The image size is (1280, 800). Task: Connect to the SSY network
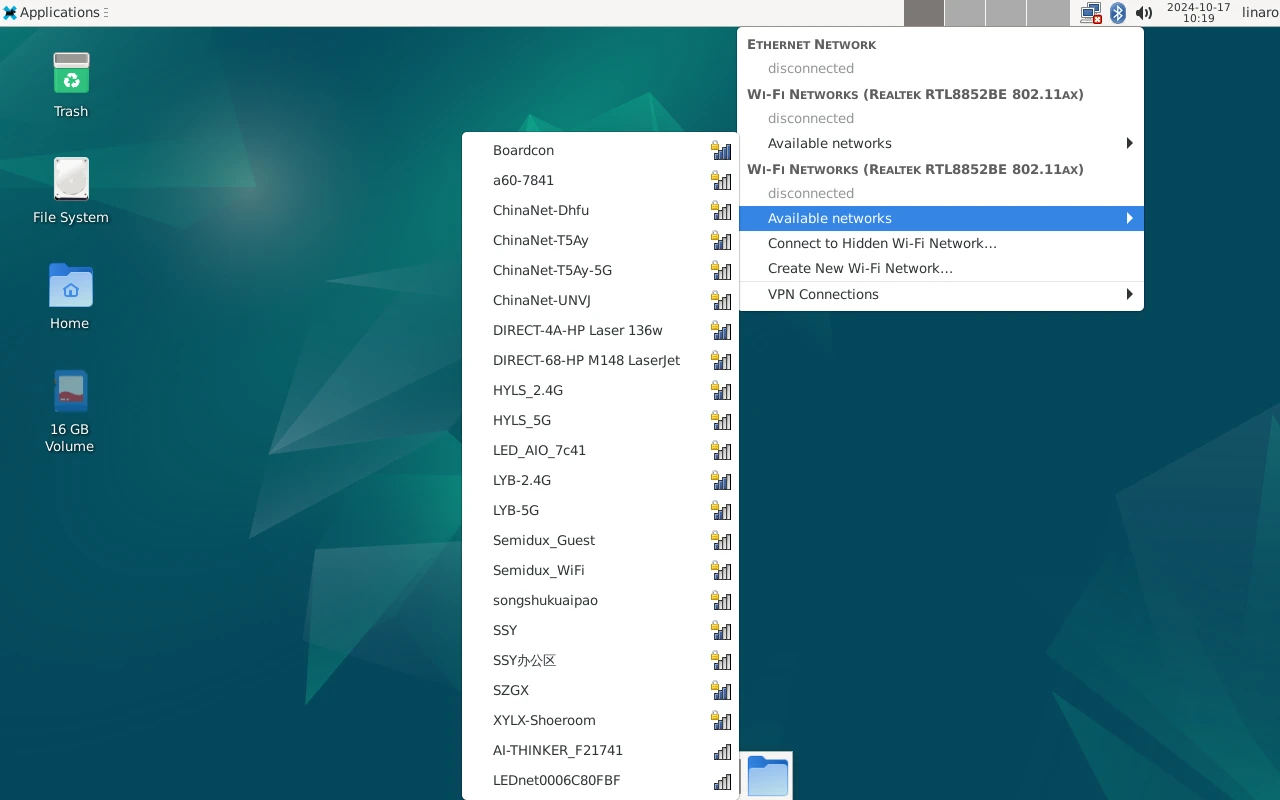(x=600, y=630)
